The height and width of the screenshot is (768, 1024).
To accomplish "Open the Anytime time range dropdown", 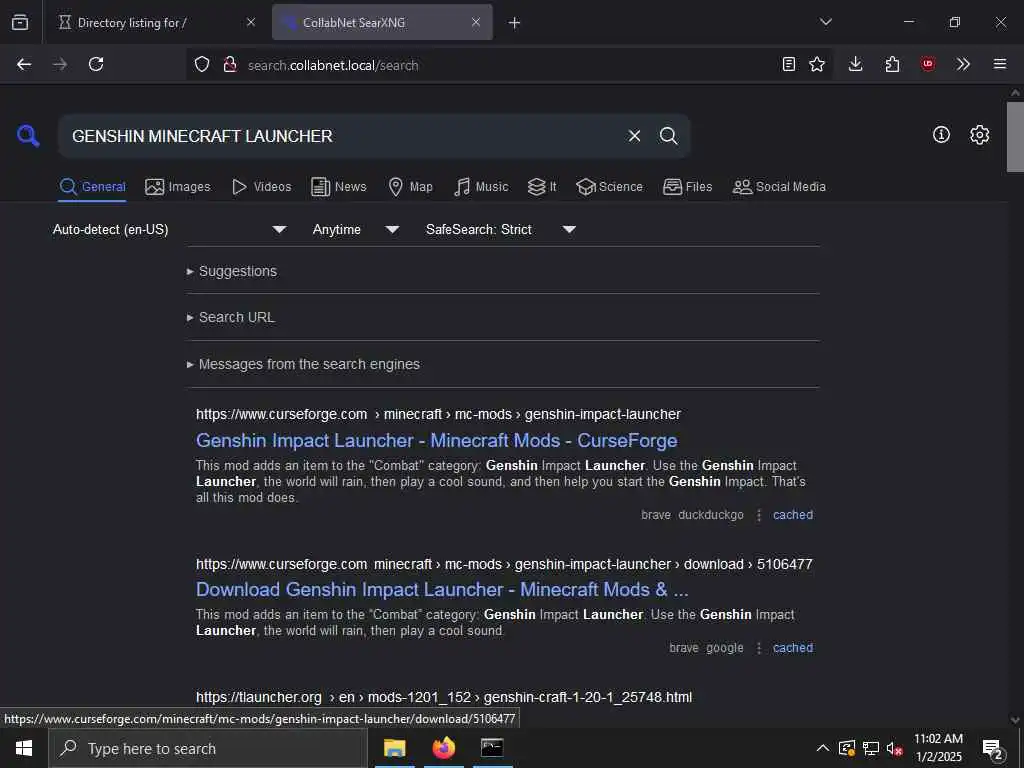I will 356,229.
